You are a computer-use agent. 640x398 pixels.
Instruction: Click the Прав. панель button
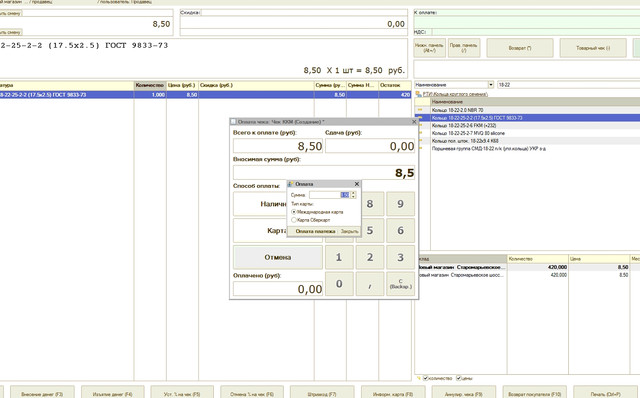tap(464, 48)
